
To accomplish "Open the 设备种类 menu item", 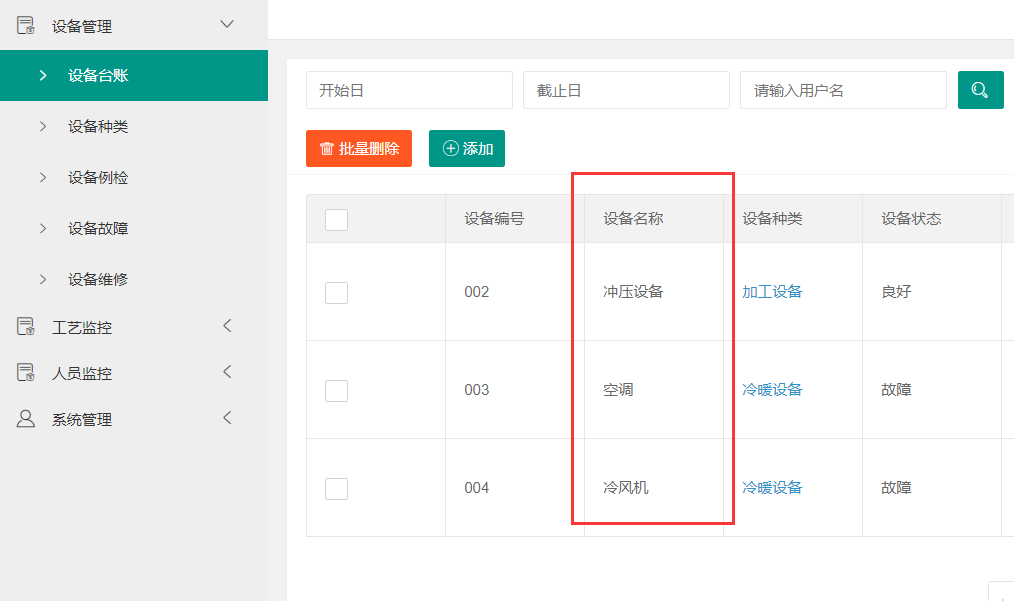I will (x=134, y=126).
